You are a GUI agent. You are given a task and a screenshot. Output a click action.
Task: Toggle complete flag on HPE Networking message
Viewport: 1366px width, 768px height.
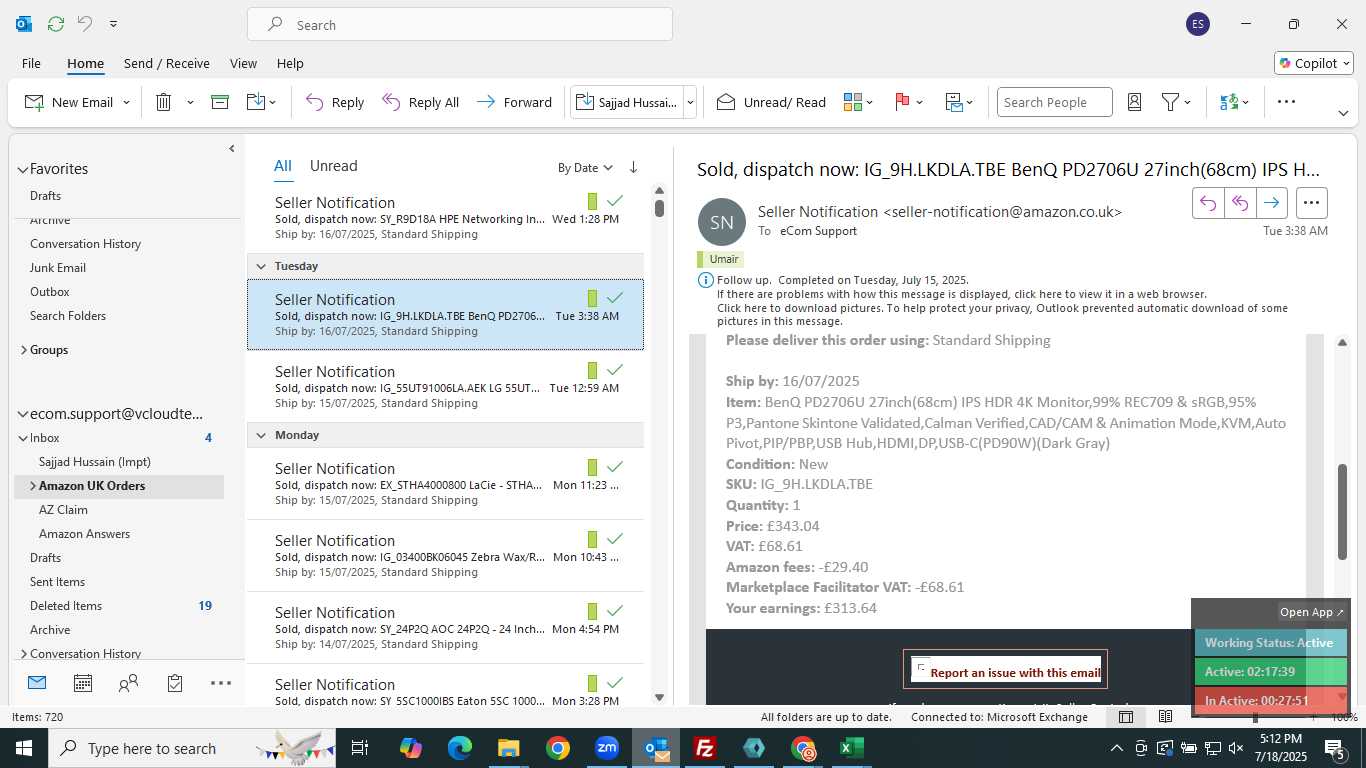(x=615, y=201)
